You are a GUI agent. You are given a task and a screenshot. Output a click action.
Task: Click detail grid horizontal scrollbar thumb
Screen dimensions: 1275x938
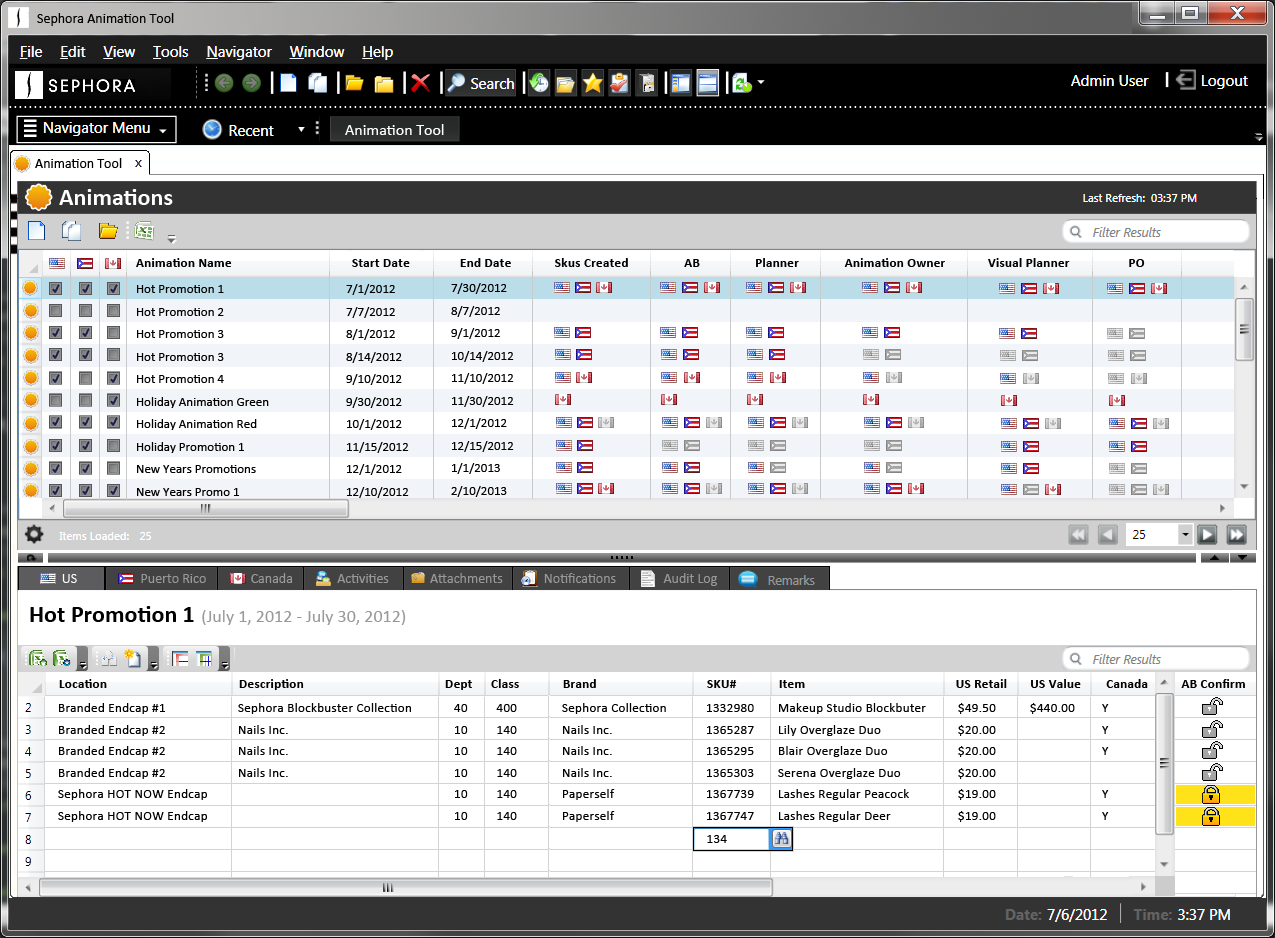[406, 887]
